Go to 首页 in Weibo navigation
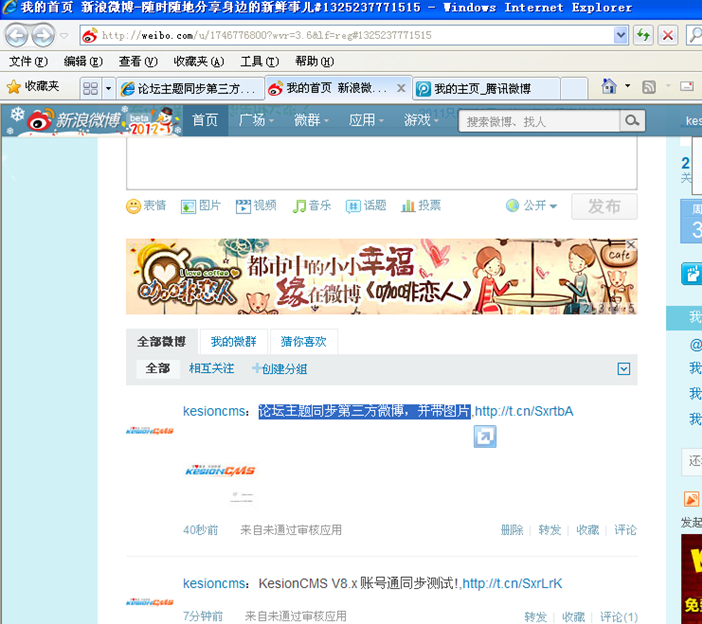Image resolution: width=702 pixels, height=624 pixels. pos(205,120)
